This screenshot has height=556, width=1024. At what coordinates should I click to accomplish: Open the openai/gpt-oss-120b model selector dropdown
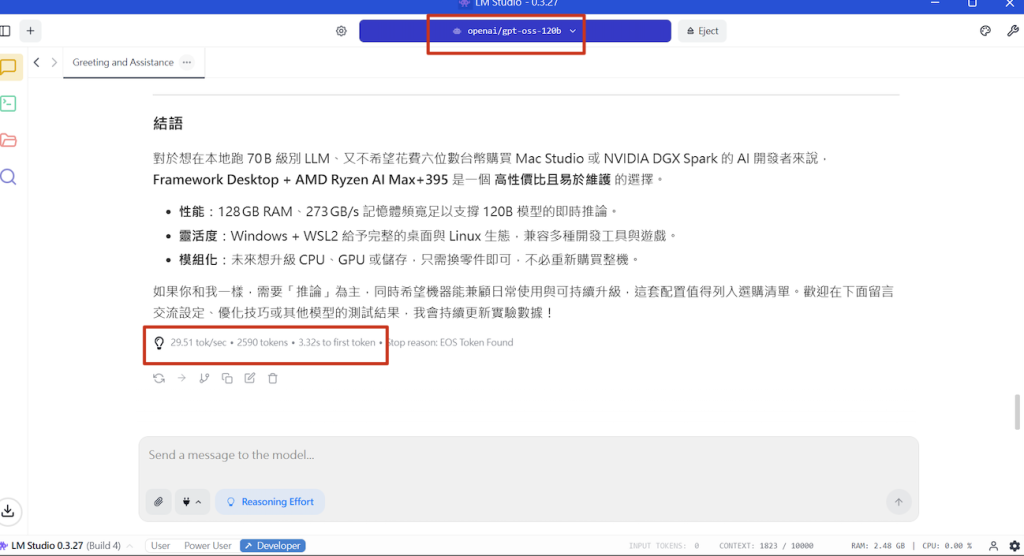(515, 31)
